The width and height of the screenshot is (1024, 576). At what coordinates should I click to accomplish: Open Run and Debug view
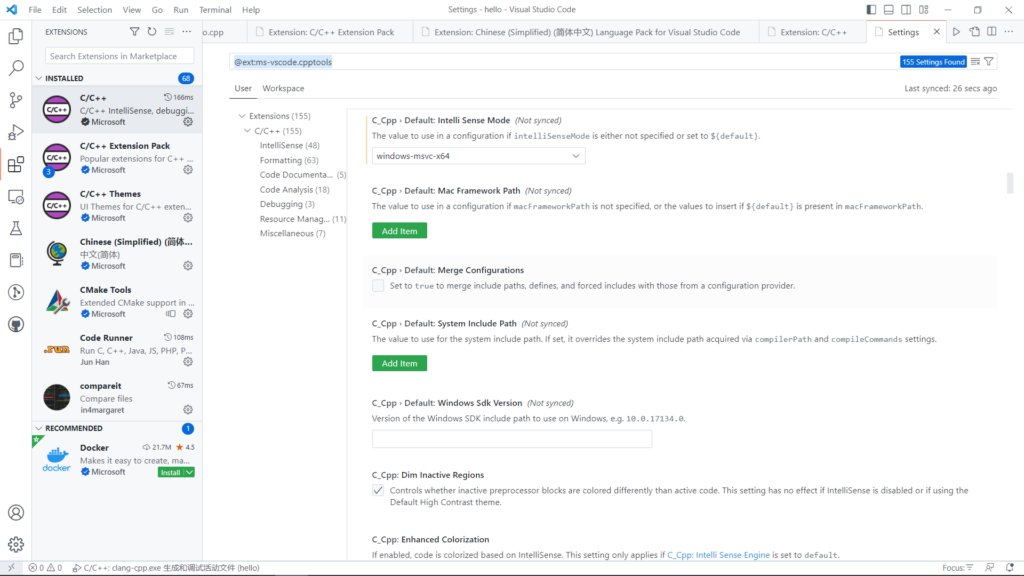(16, 132)
